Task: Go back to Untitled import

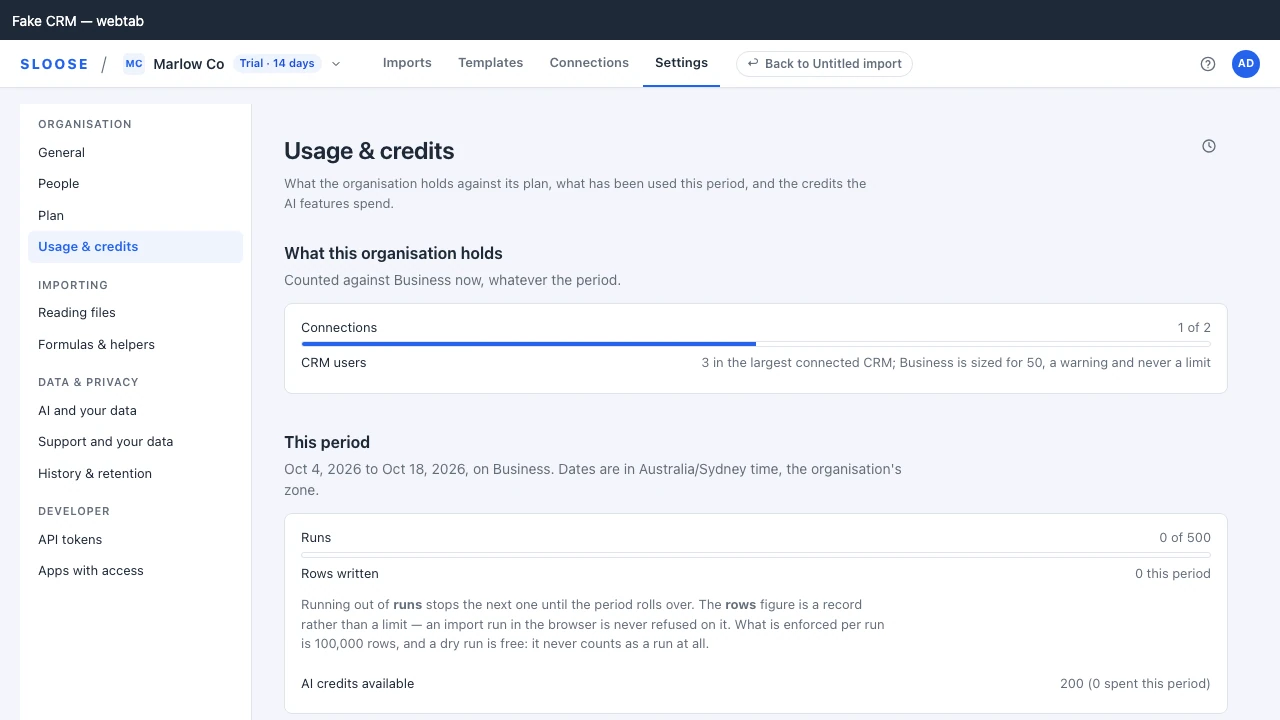Action: pyautogui.click(x=824, y=64)
